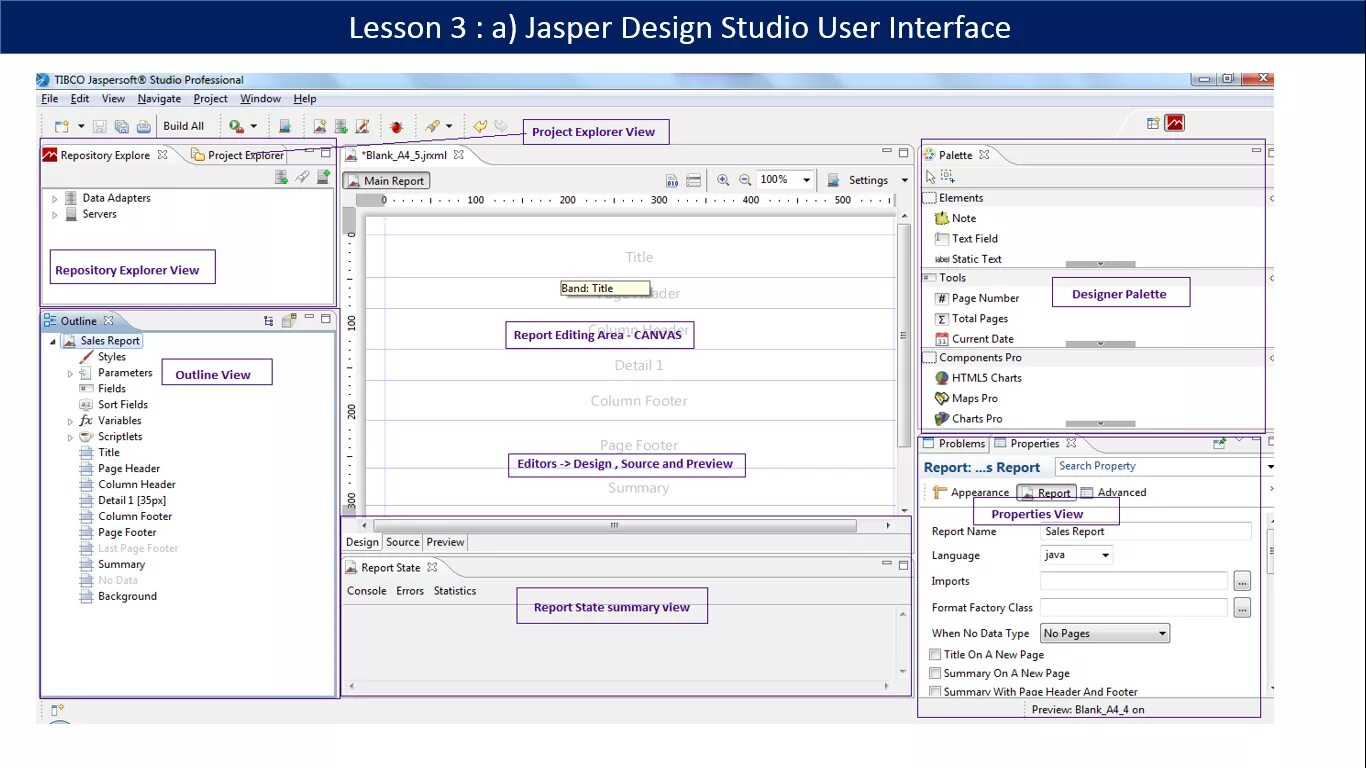
Task: Click the Statistics link in Report State
Action: pyautogui.click(x=455, y=591)
